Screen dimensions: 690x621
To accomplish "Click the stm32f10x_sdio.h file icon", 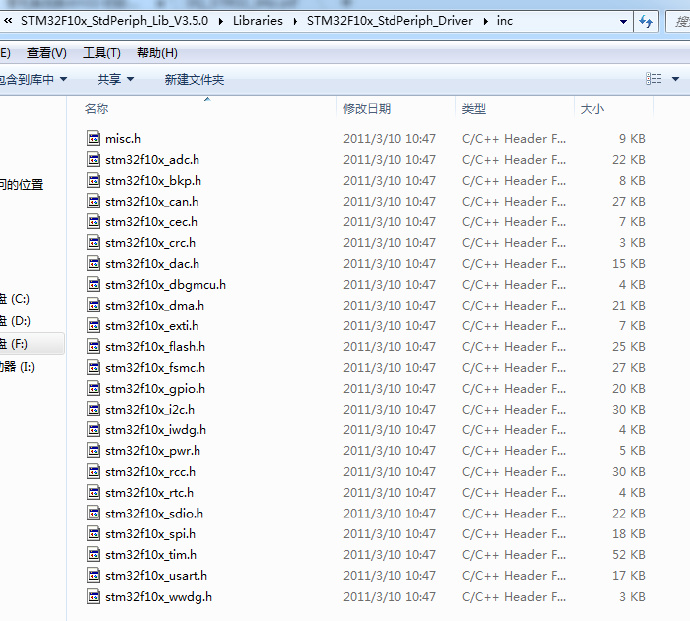I will 93,513.
